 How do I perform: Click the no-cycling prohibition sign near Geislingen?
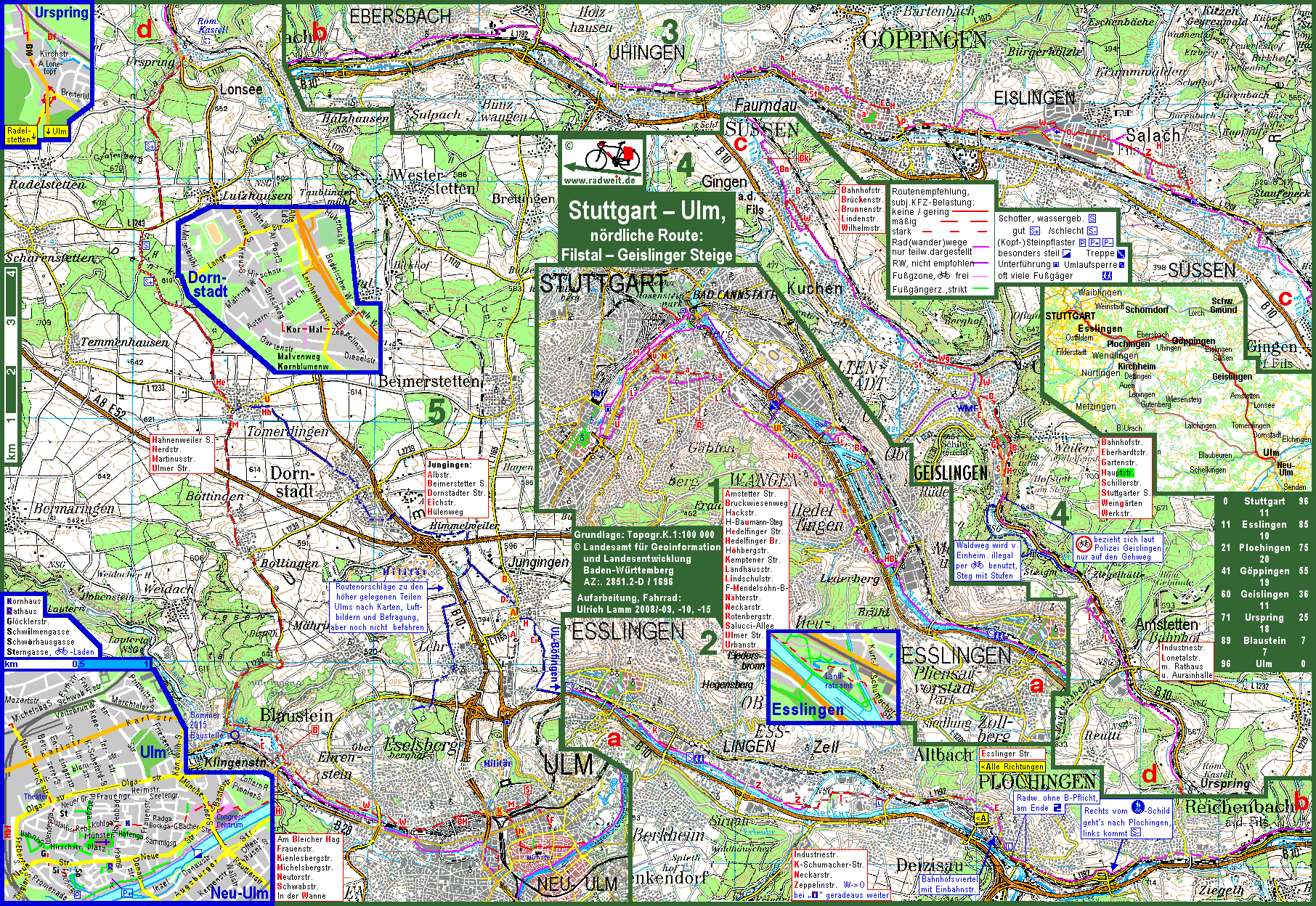[x=1084, y=543]
